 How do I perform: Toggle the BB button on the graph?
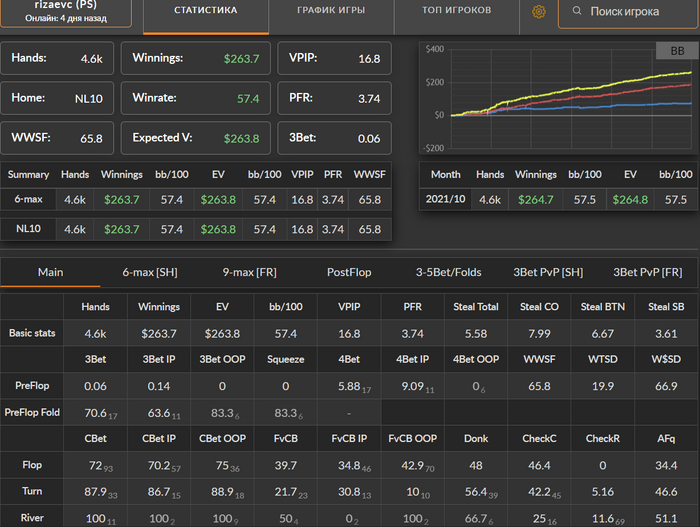coord(677,50)
